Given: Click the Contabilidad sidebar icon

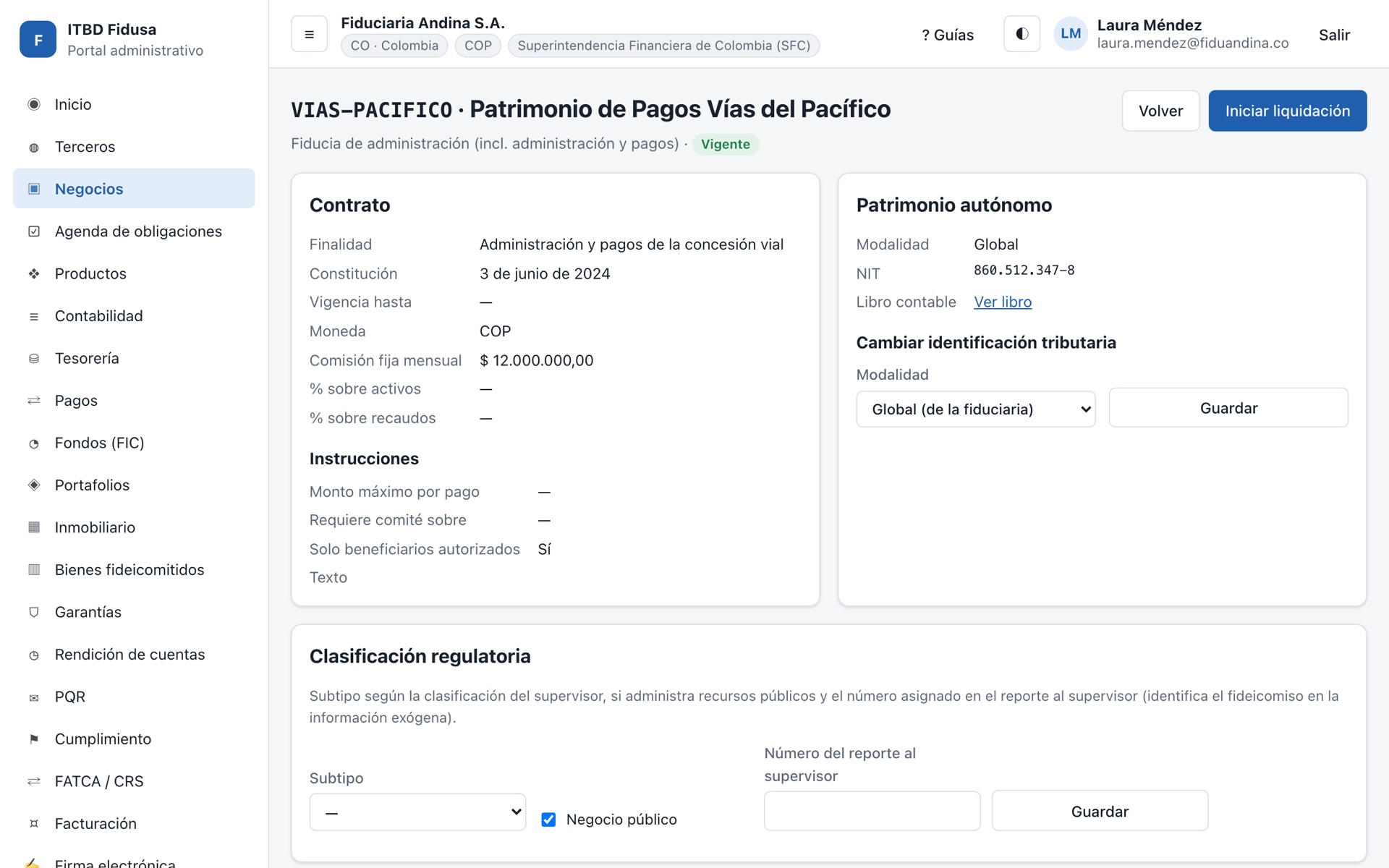Looking at the screenshot, I should [x=34, y=316].
